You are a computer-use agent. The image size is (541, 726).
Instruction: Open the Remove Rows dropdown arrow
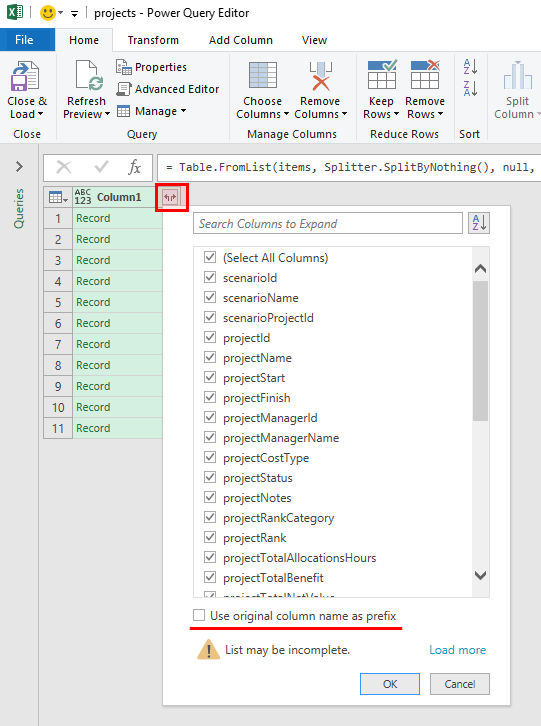(440, 114)
